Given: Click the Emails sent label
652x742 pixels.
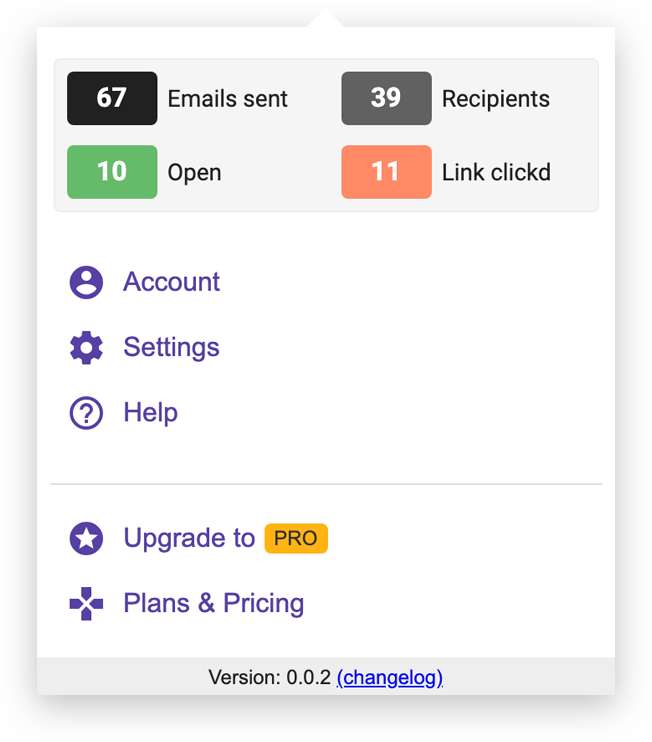Looking at the screenshot, I should 227,99.
